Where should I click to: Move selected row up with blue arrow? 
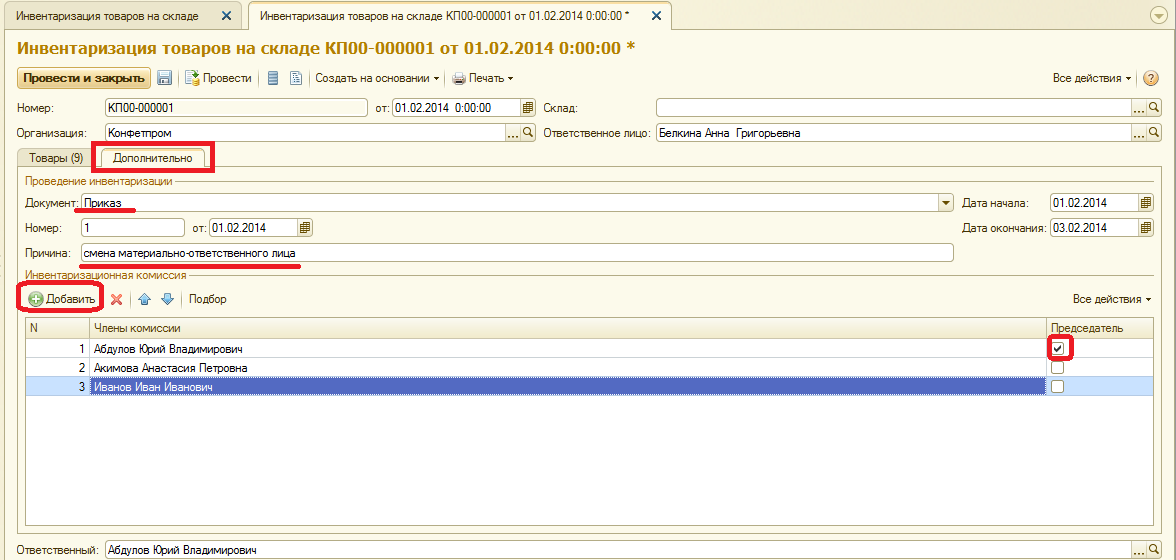point(145,299)
